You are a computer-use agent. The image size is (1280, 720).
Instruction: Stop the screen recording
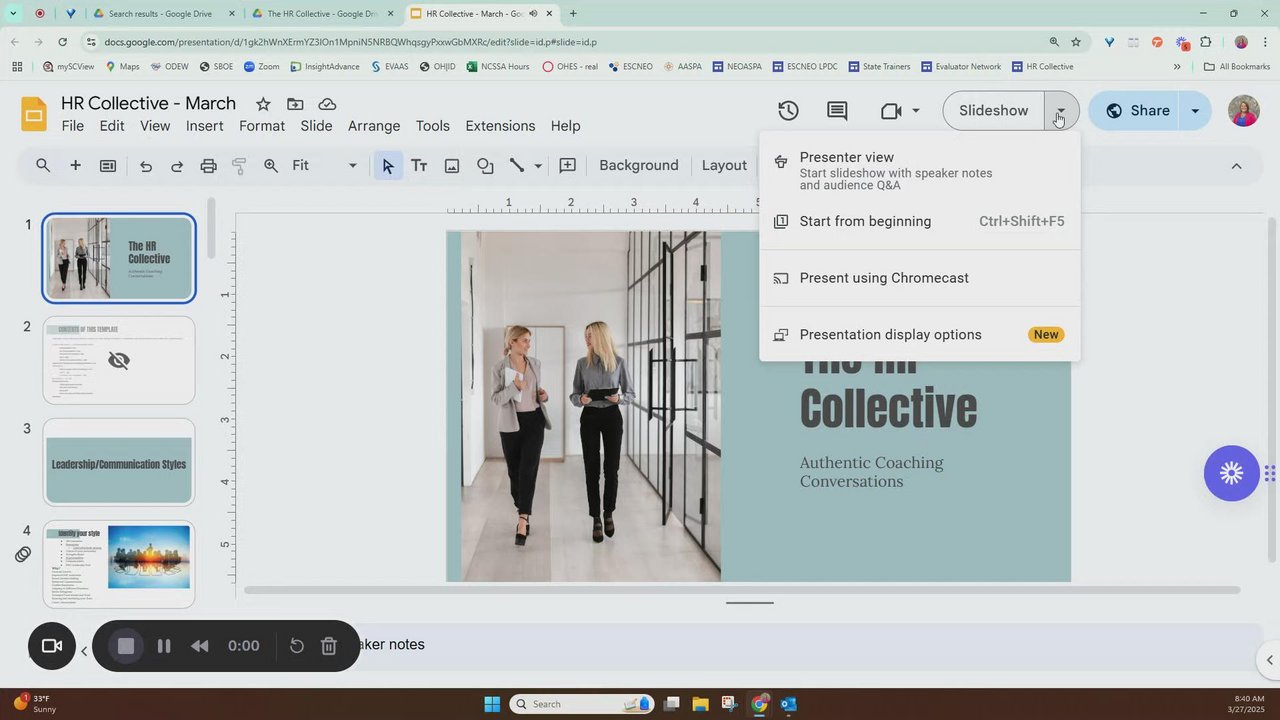[x=126, y=646]
